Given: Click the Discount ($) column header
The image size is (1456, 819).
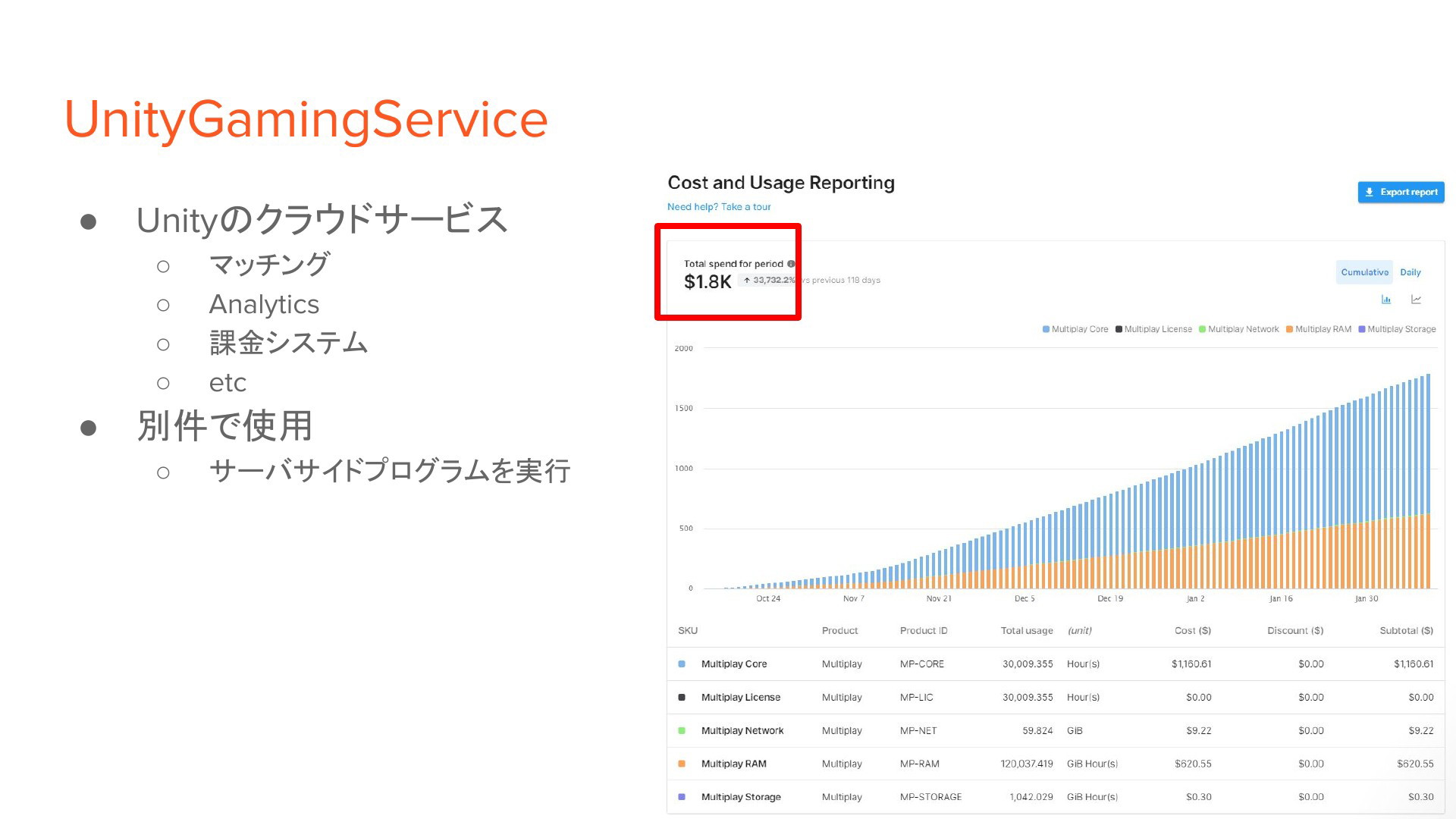Looking at the screenshot, I should tap(1295, 631).
